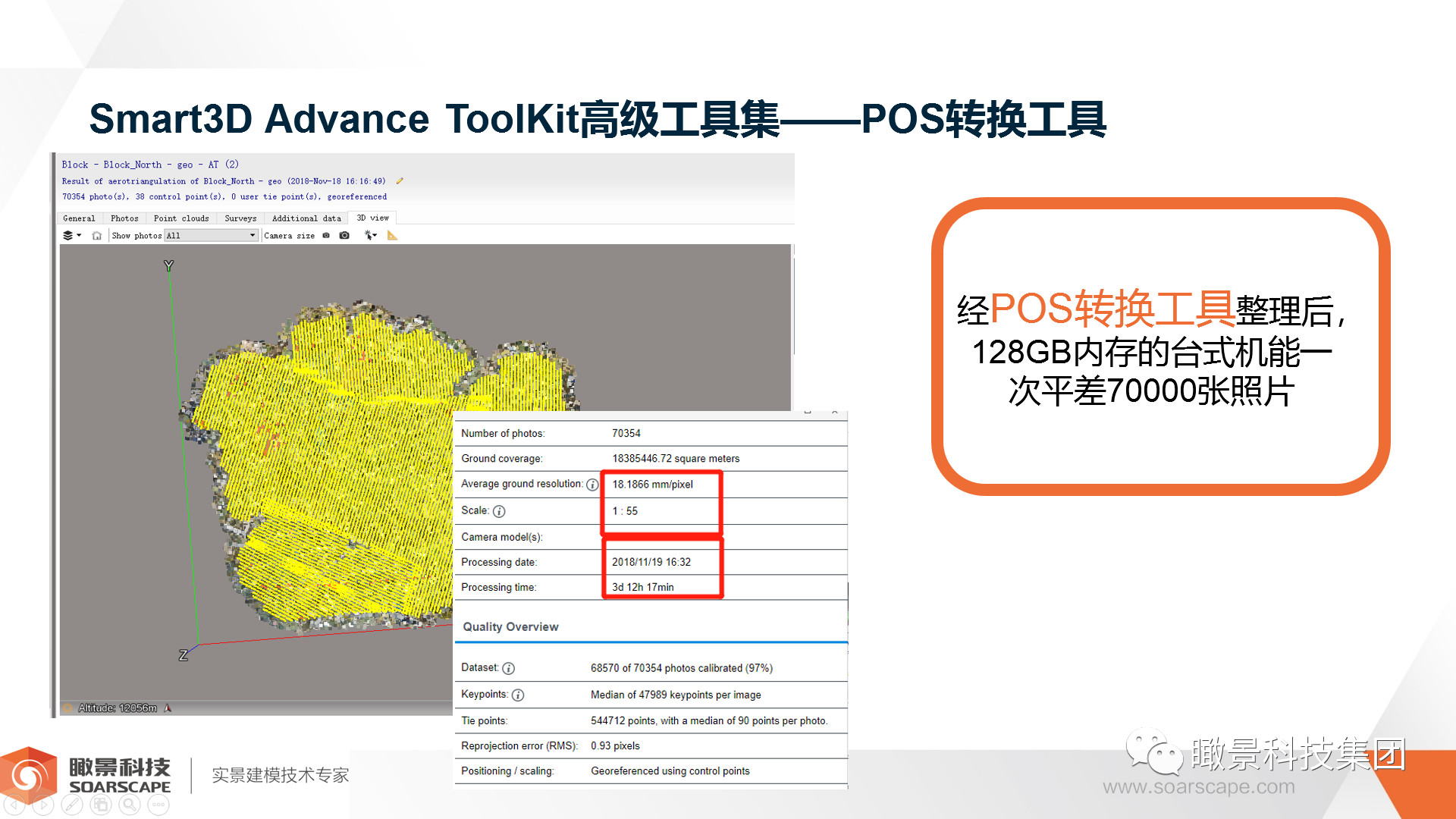Viewport: 1456px width, 819px height.
Task: Open the slideshow more options button
Action: click(x=158, y=805)
